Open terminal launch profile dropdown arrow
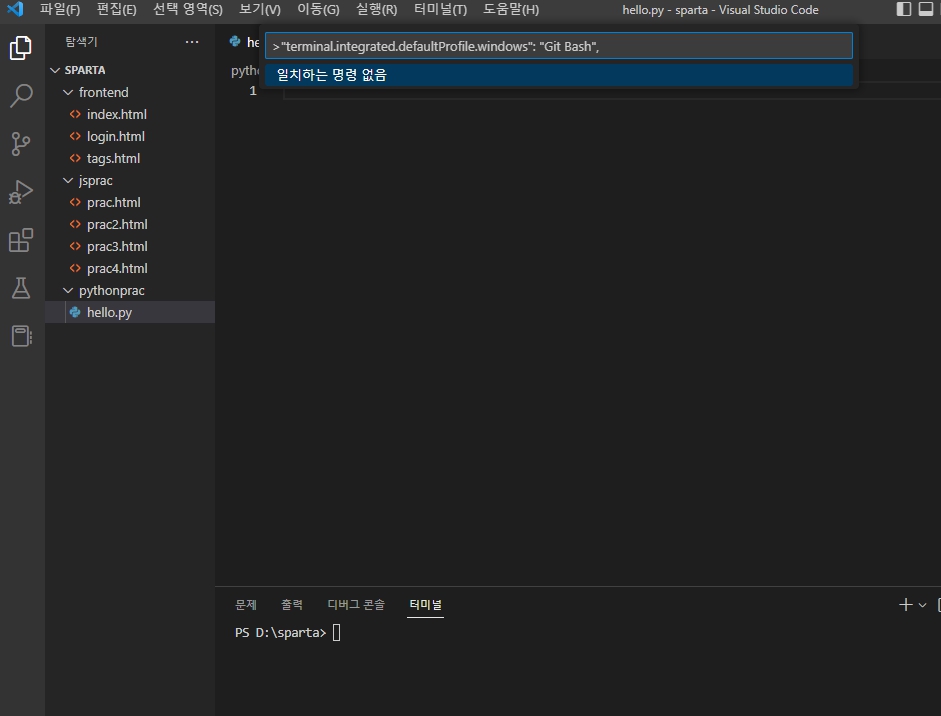Screen dimensions: 941x716 click(922, 605)
